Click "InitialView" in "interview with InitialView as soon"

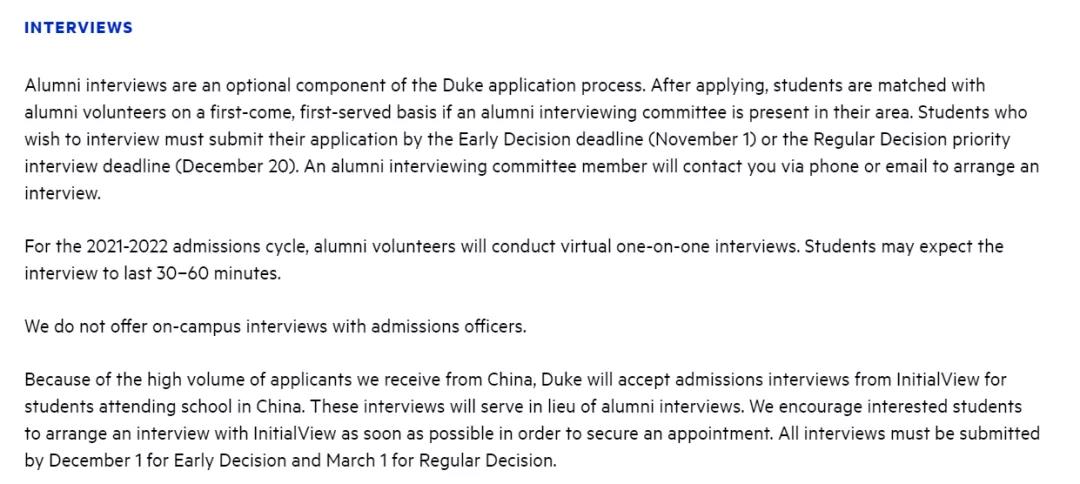click(x=299, y=434)
